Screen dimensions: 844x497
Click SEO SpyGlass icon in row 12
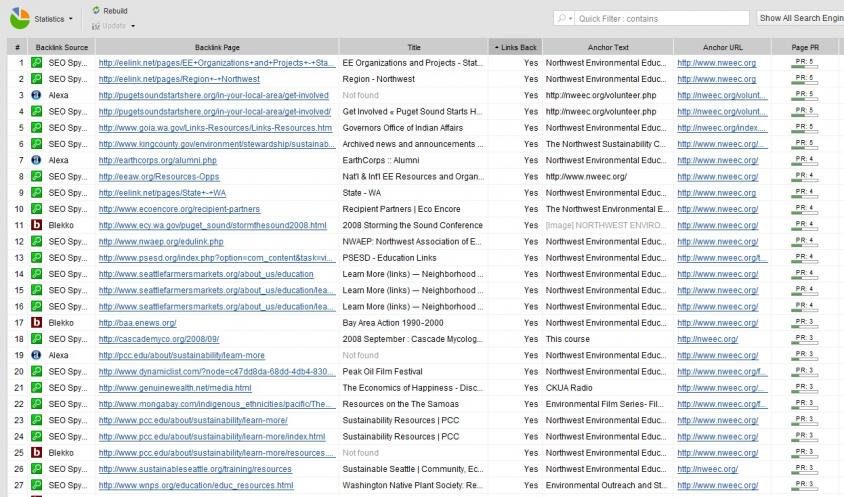[x=36, y=241]
